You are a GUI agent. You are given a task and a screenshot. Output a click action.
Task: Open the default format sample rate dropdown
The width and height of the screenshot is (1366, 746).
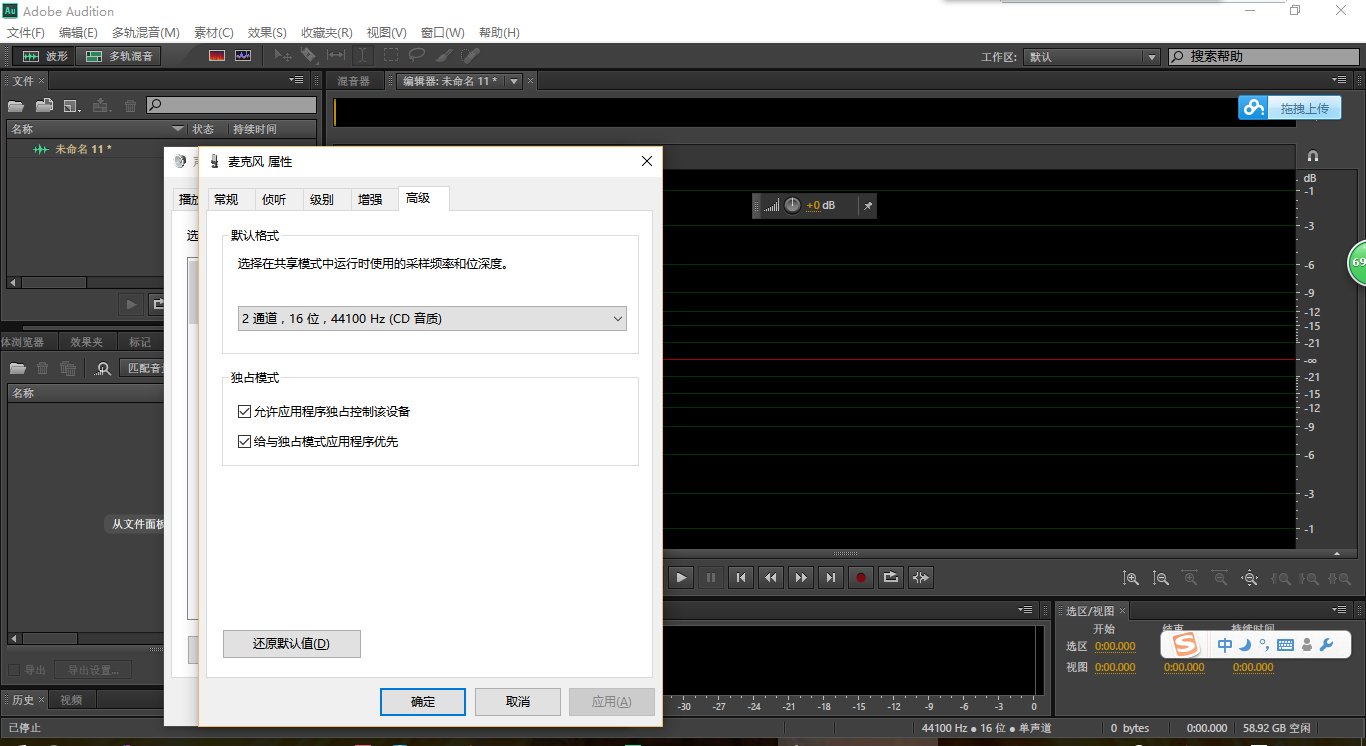tap(432, 319)
